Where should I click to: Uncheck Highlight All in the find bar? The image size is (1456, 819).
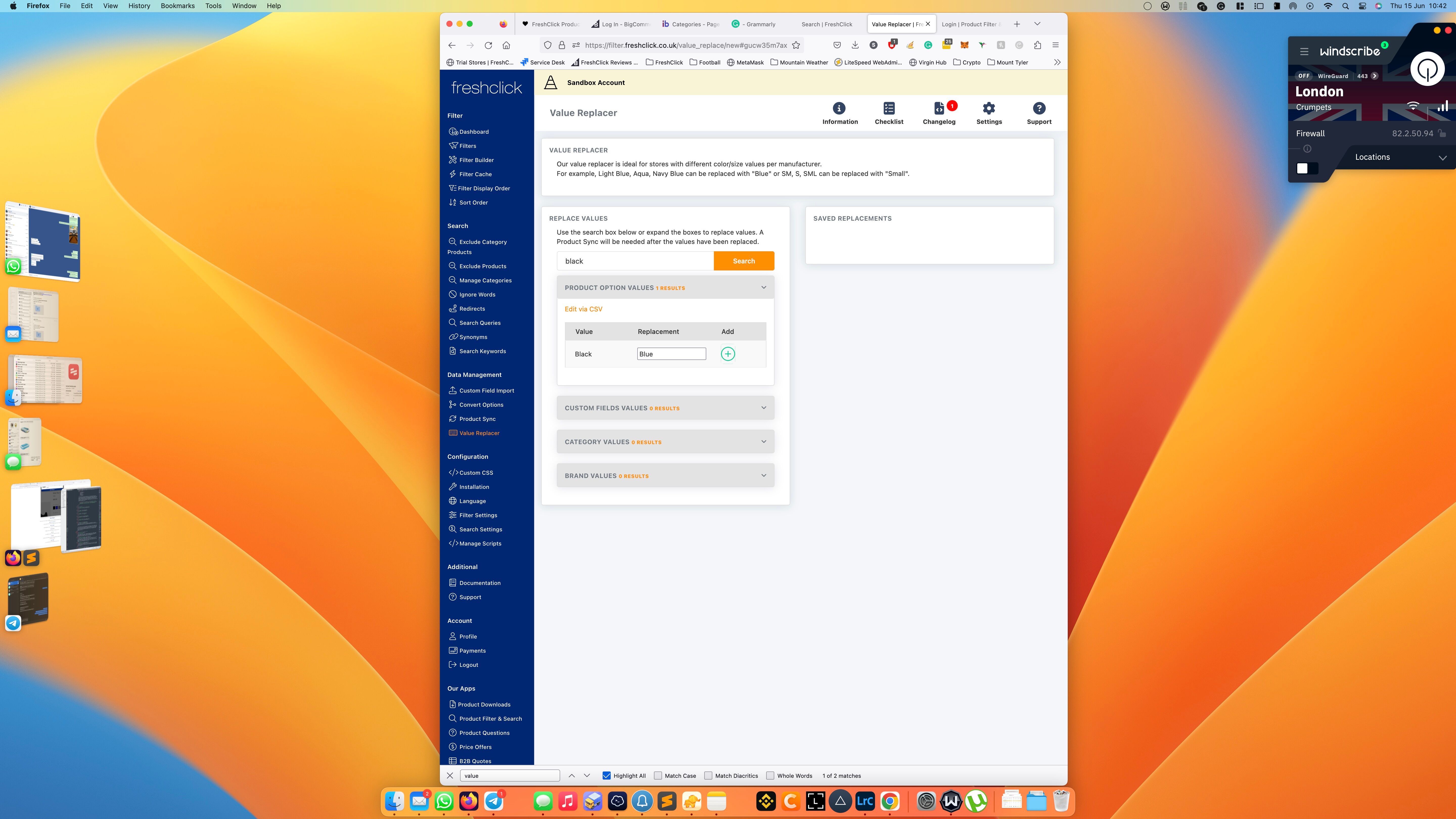pos(606,776)
